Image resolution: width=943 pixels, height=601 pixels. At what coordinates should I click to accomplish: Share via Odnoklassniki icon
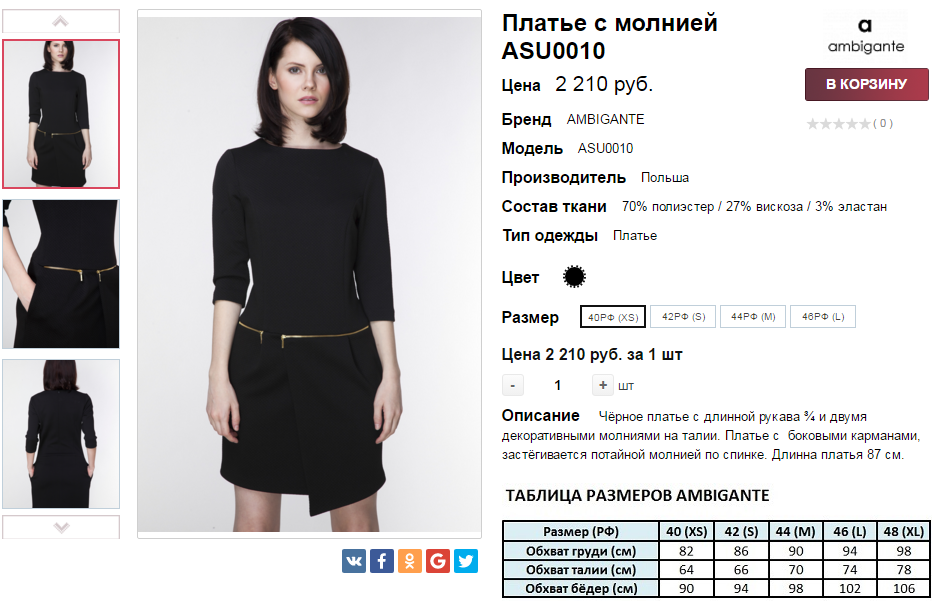pyautogui.click(x=410, y=561)
